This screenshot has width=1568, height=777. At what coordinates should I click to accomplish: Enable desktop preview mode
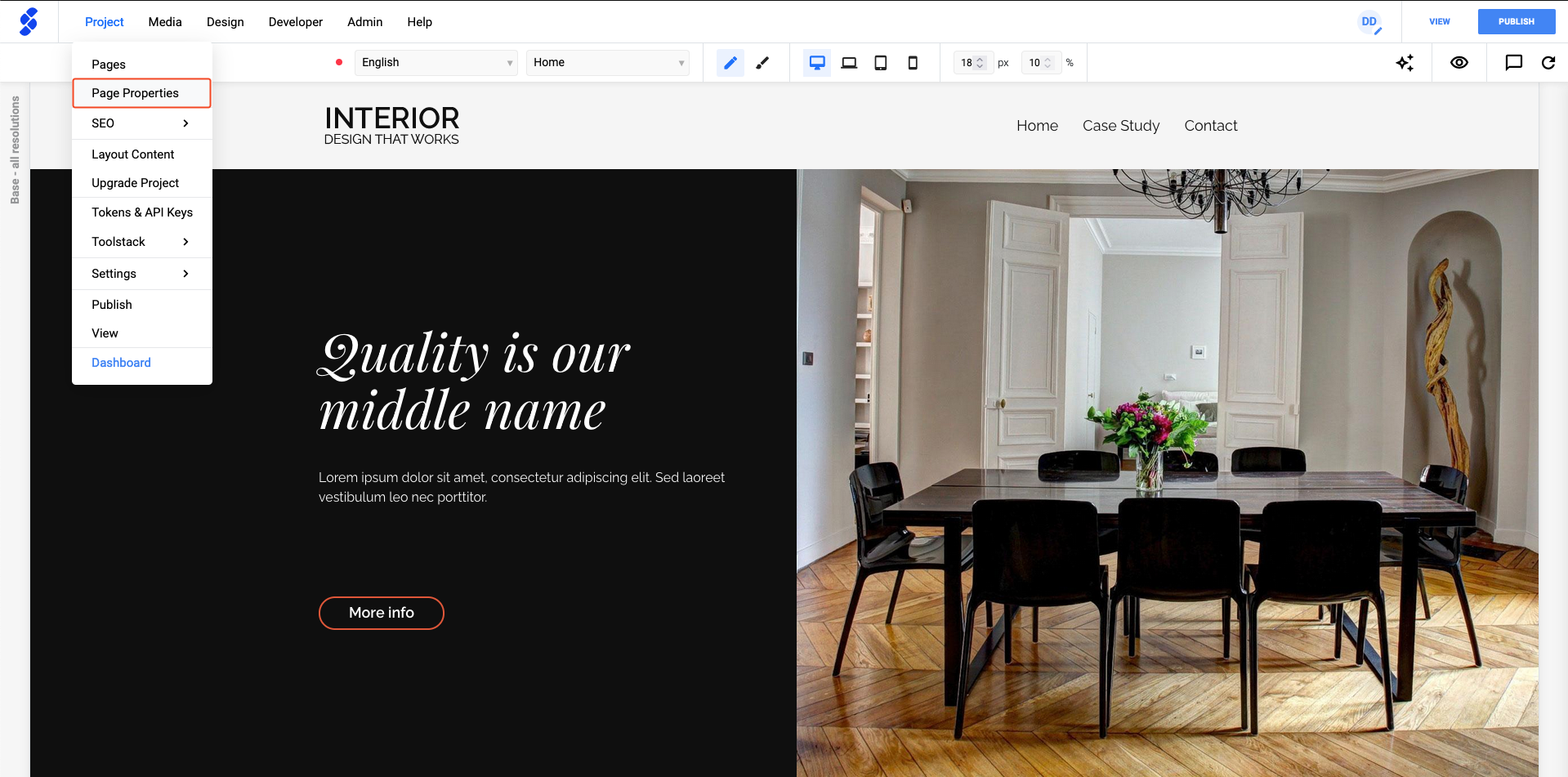(816, 62)
